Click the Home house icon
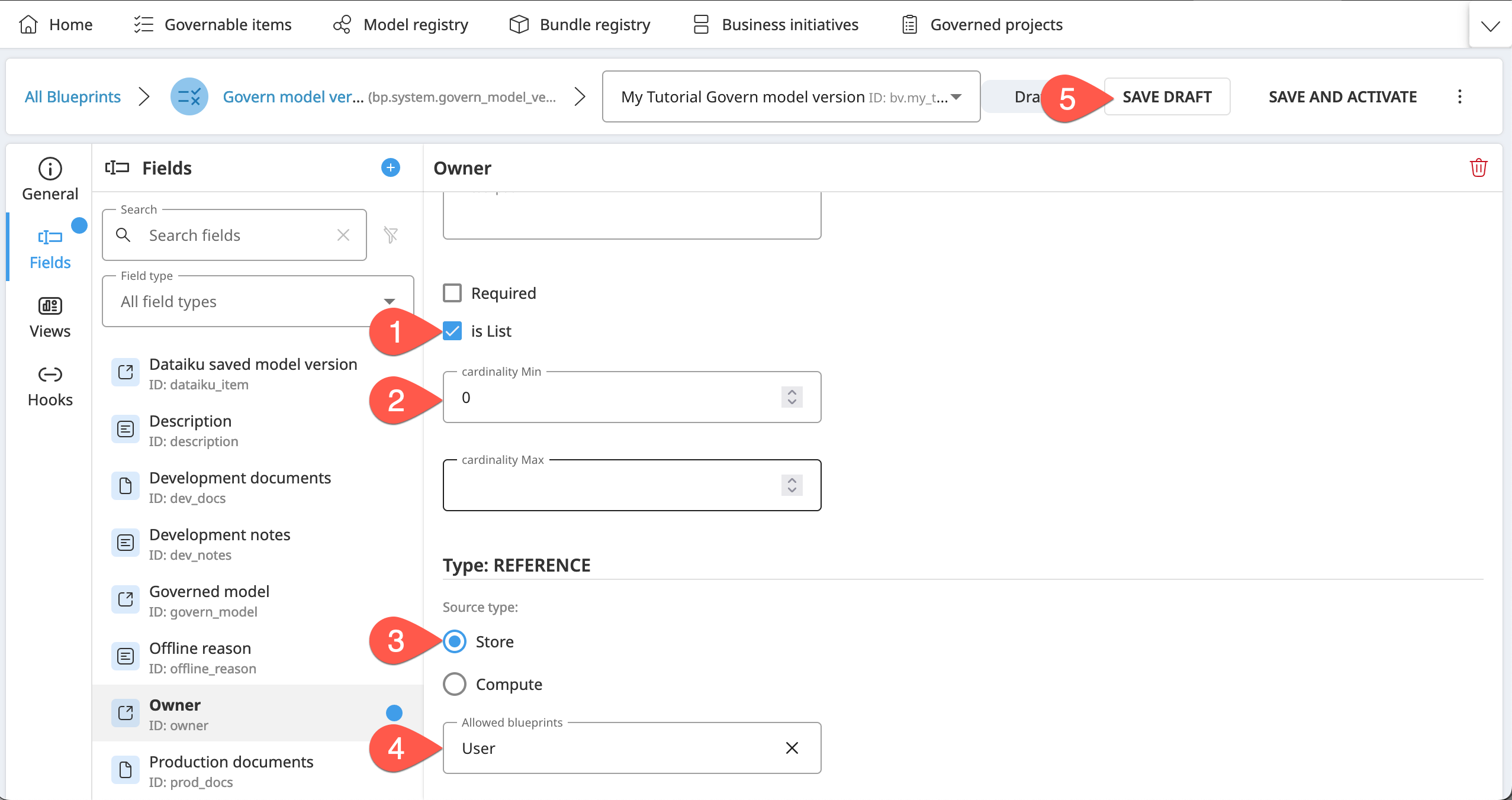1512x800 pixels. [28, 24]
